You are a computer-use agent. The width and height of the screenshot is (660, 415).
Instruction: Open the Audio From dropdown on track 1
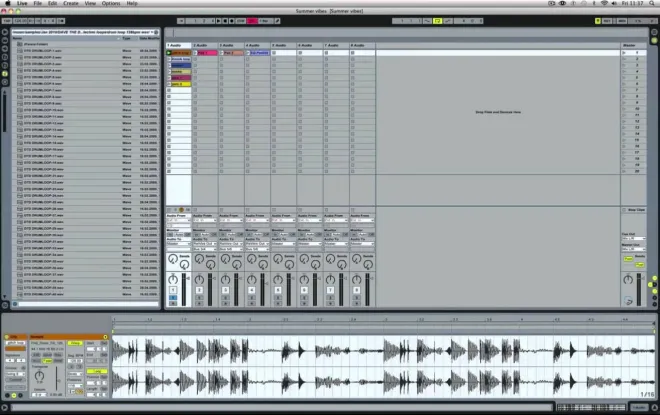pos(178,220)
